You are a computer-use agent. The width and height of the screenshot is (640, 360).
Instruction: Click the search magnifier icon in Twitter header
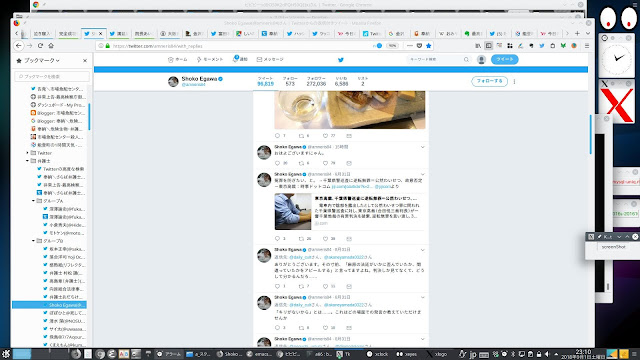pyautogui.click(x=466, y=60)
